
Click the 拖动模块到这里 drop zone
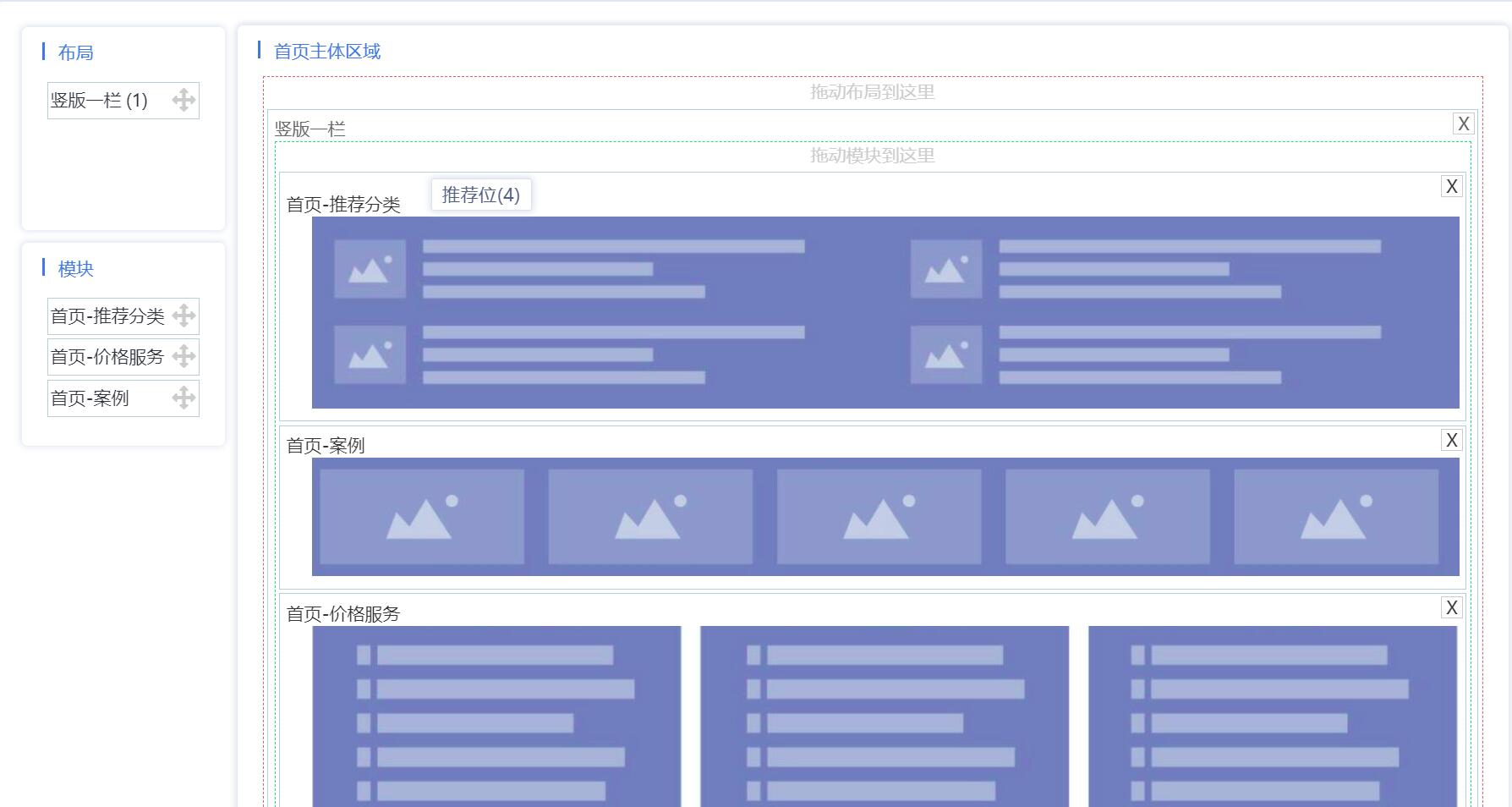click(871, 156)
